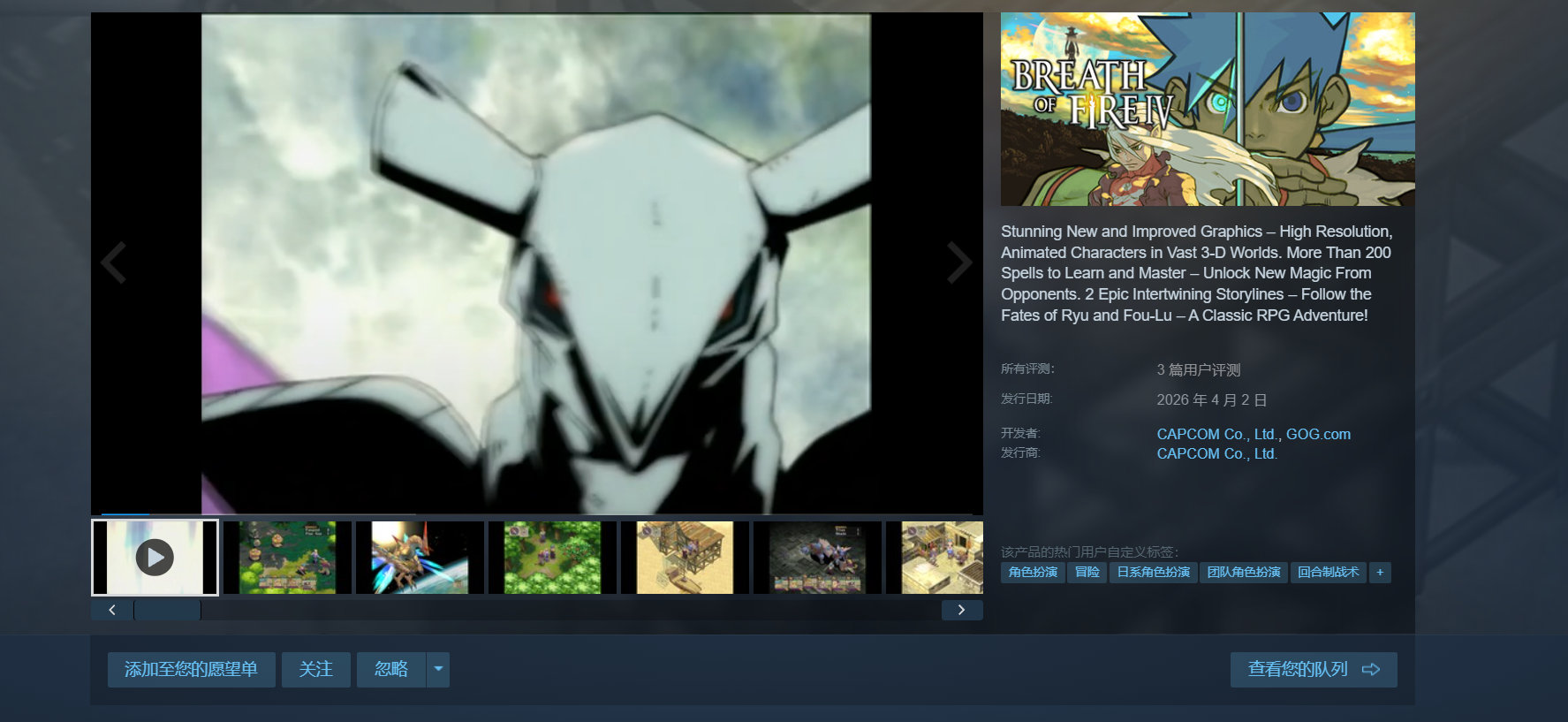This screenshot has width=1568, height=722.
Task: Click the 忽略 ignore button
Action: pyautogui.click(x=391, y=670)
